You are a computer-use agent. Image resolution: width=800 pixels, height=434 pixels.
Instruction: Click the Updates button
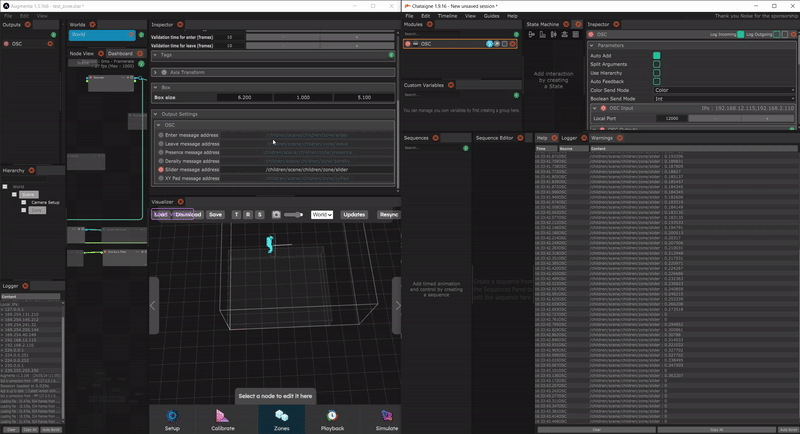pos(354,214)
